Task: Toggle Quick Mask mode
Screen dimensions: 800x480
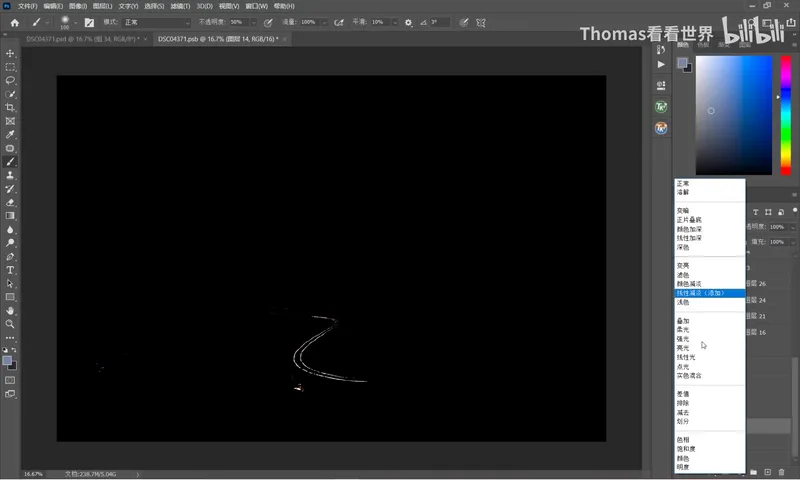Action: [x=10, y=381]
